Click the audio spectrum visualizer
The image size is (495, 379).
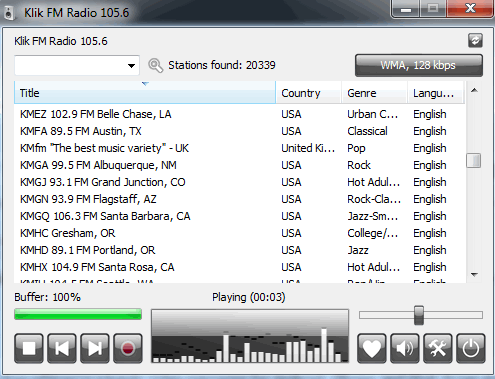click(x=250, y=336)
